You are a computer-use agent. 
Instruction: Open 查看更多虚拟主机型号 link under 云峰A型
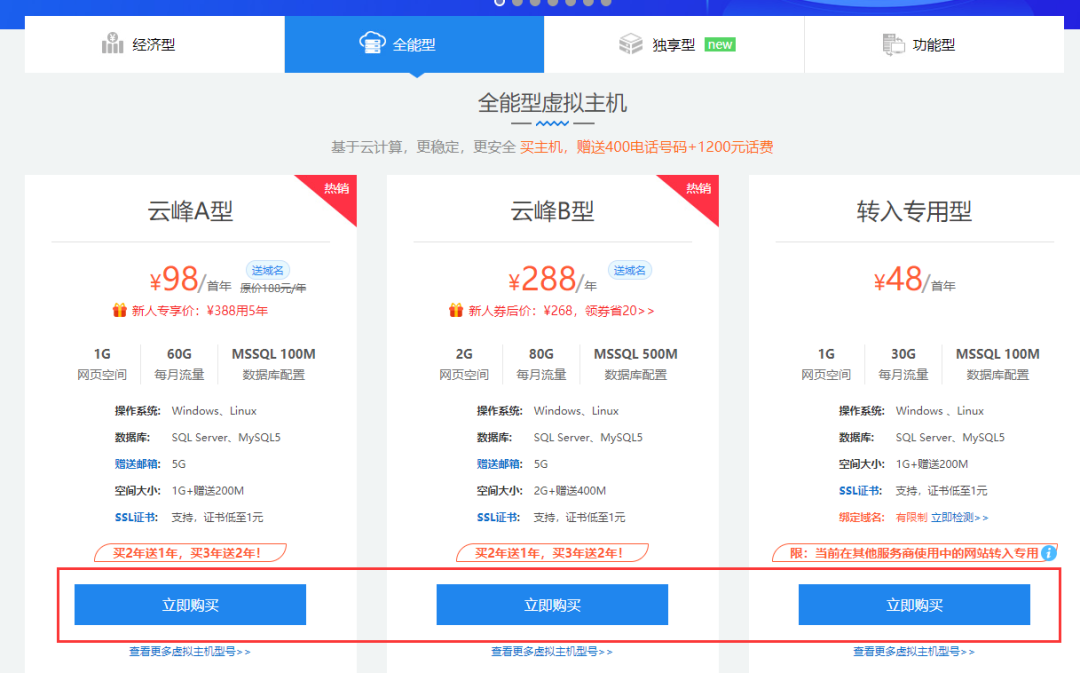190,651
